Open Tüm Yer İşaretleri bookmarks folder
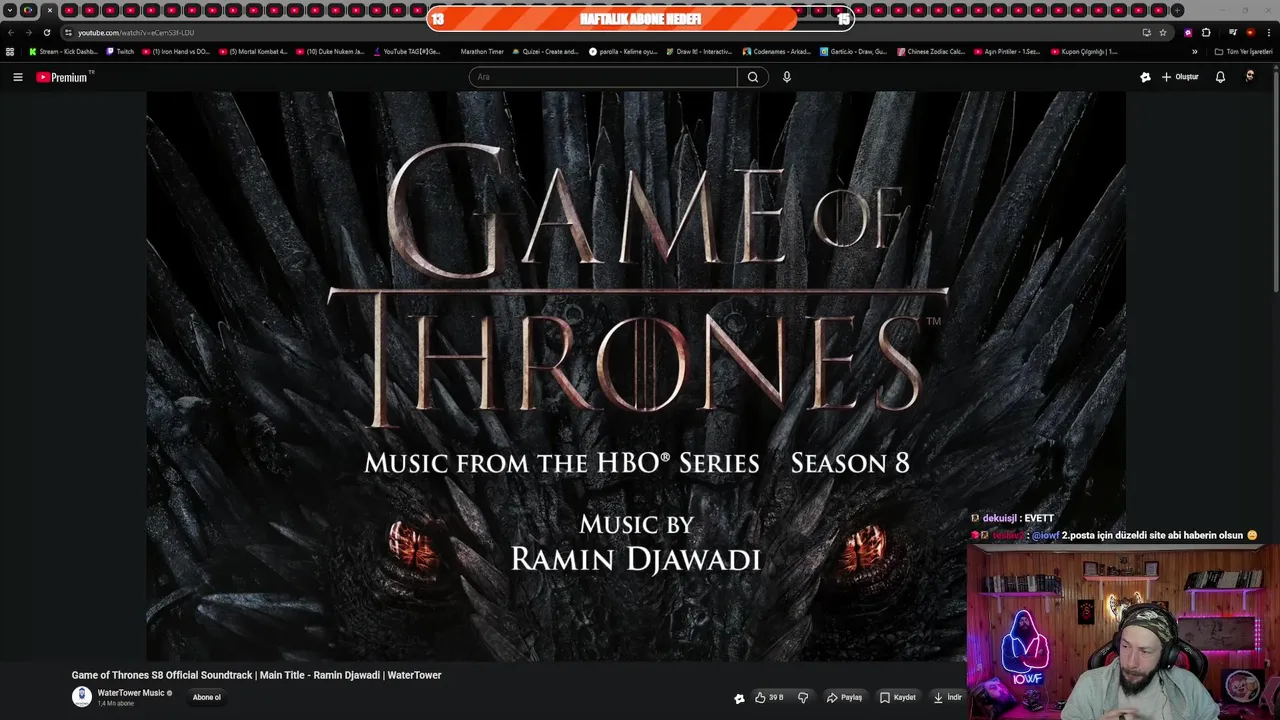Viewport: 1280px width, 720px height. coord(1243,52)
